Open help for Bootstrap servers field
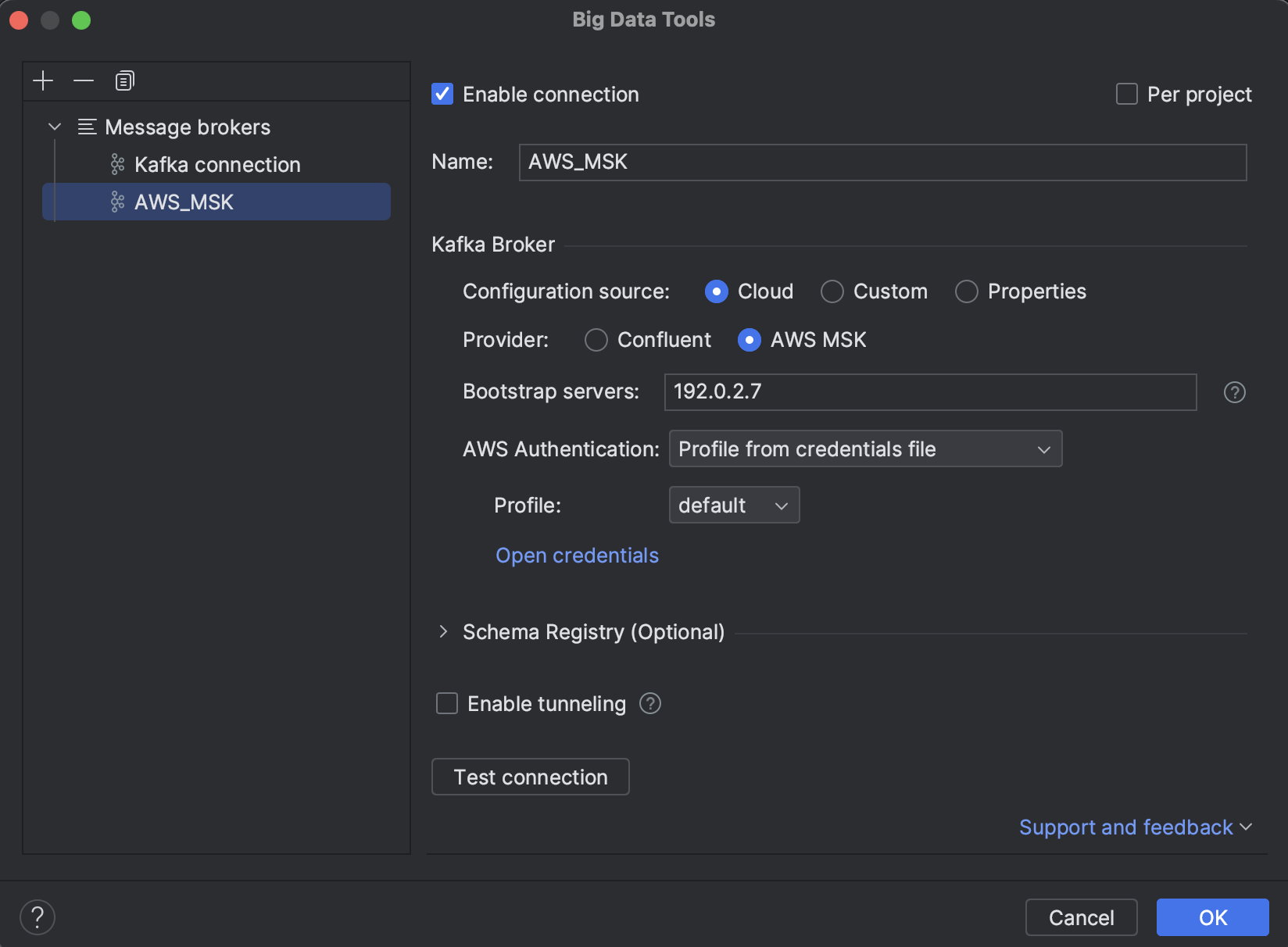 click(x=1234, y=392)
